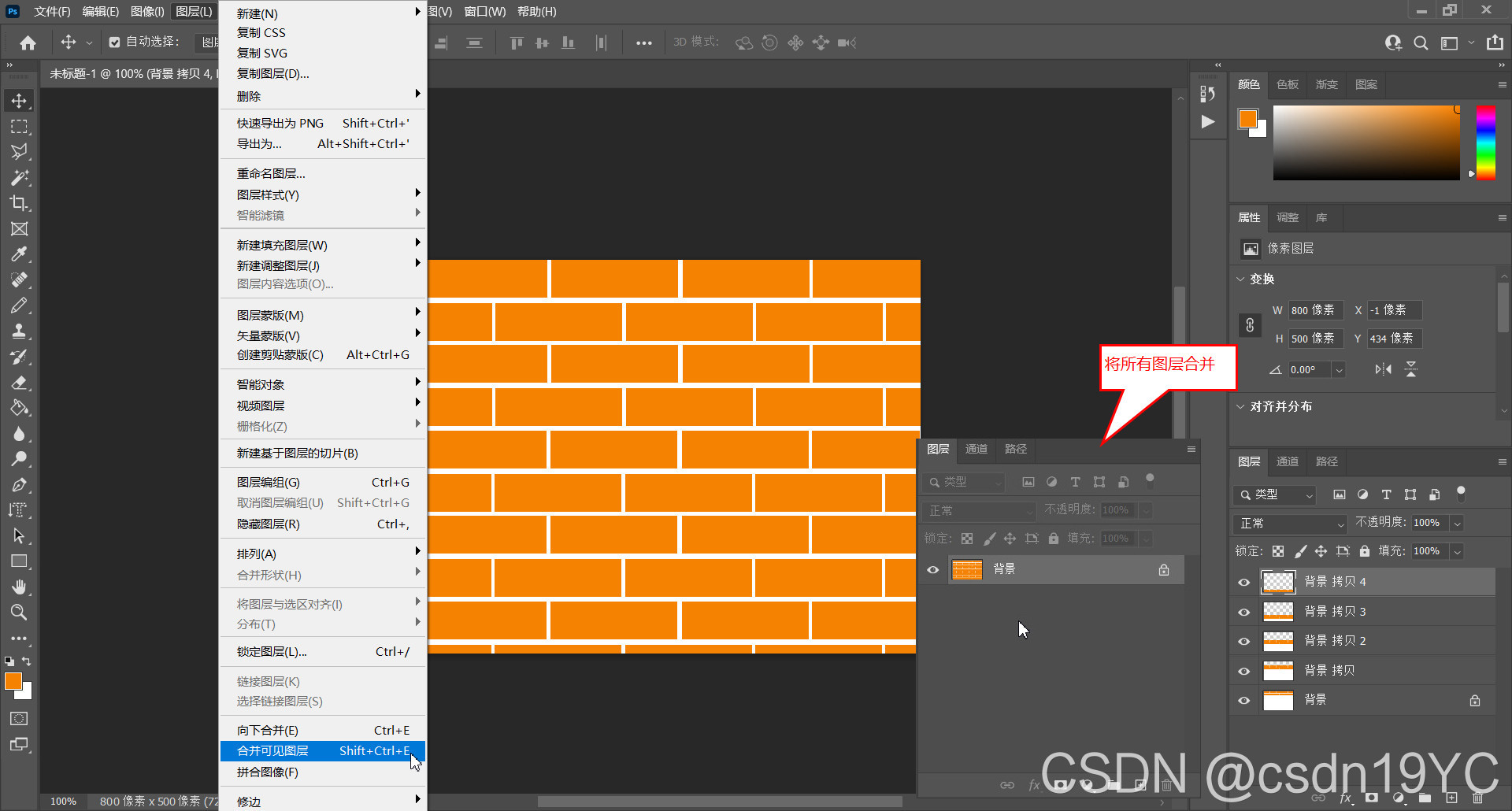
Task: Flip horizontally icon in Properties panel
Action: pos(1383,369)
